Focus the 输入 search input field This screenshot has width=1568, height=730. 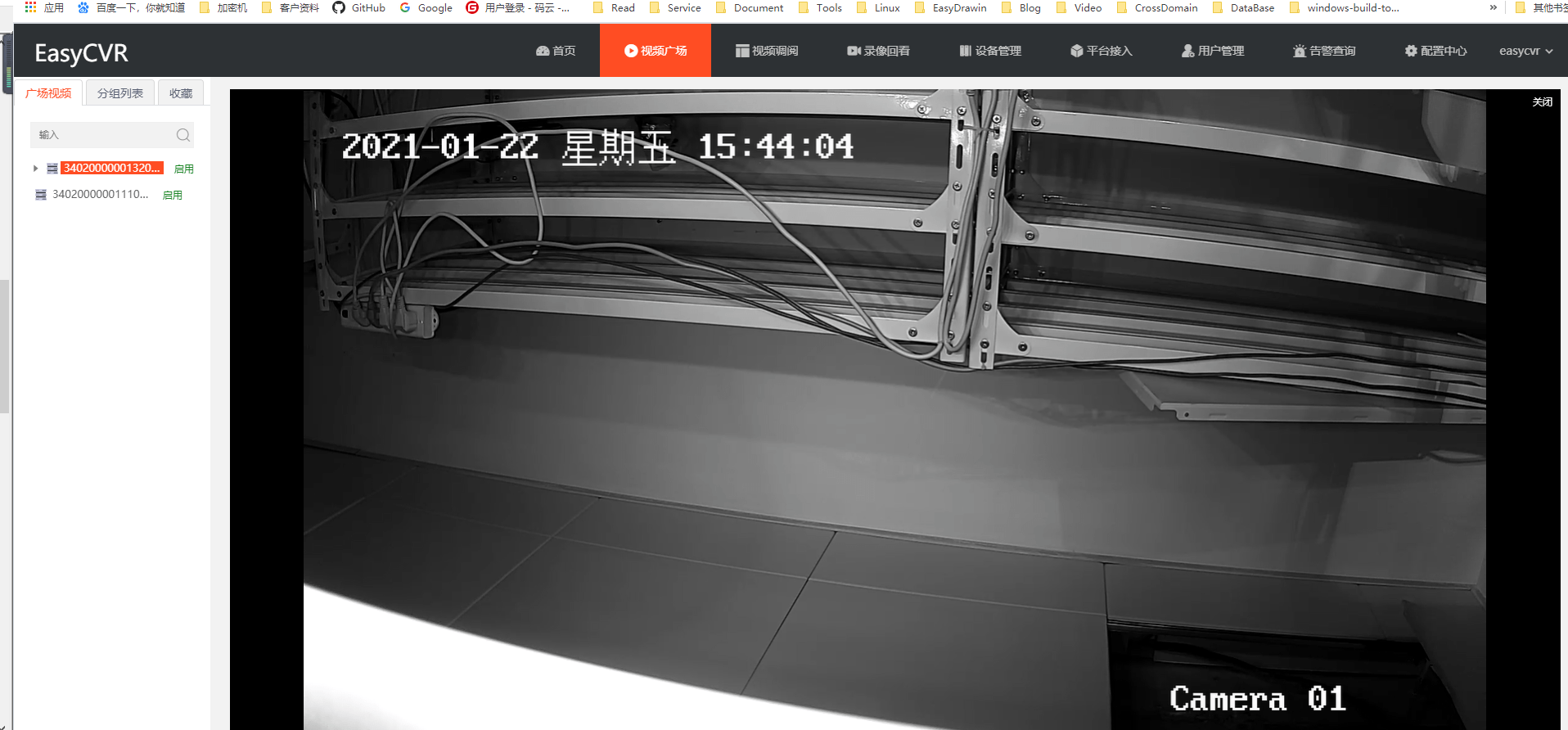[x=102, y=135]
